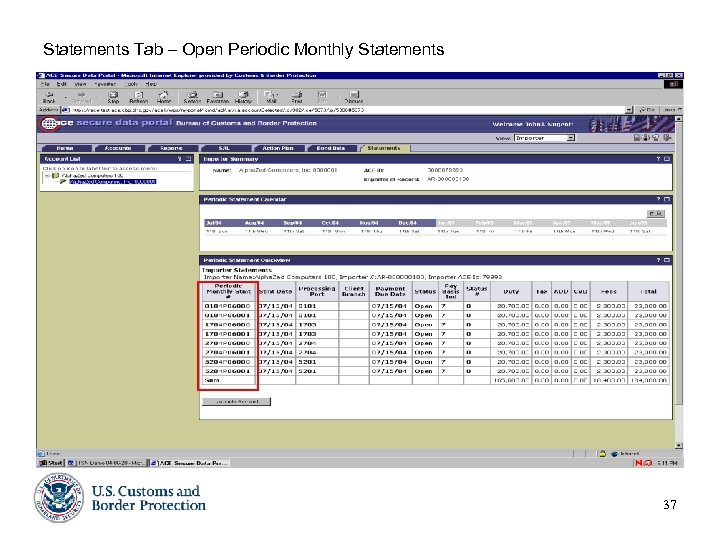This screenshot has height=540, width=720.
Task: Open the File menu
Action: coord(46,84)
